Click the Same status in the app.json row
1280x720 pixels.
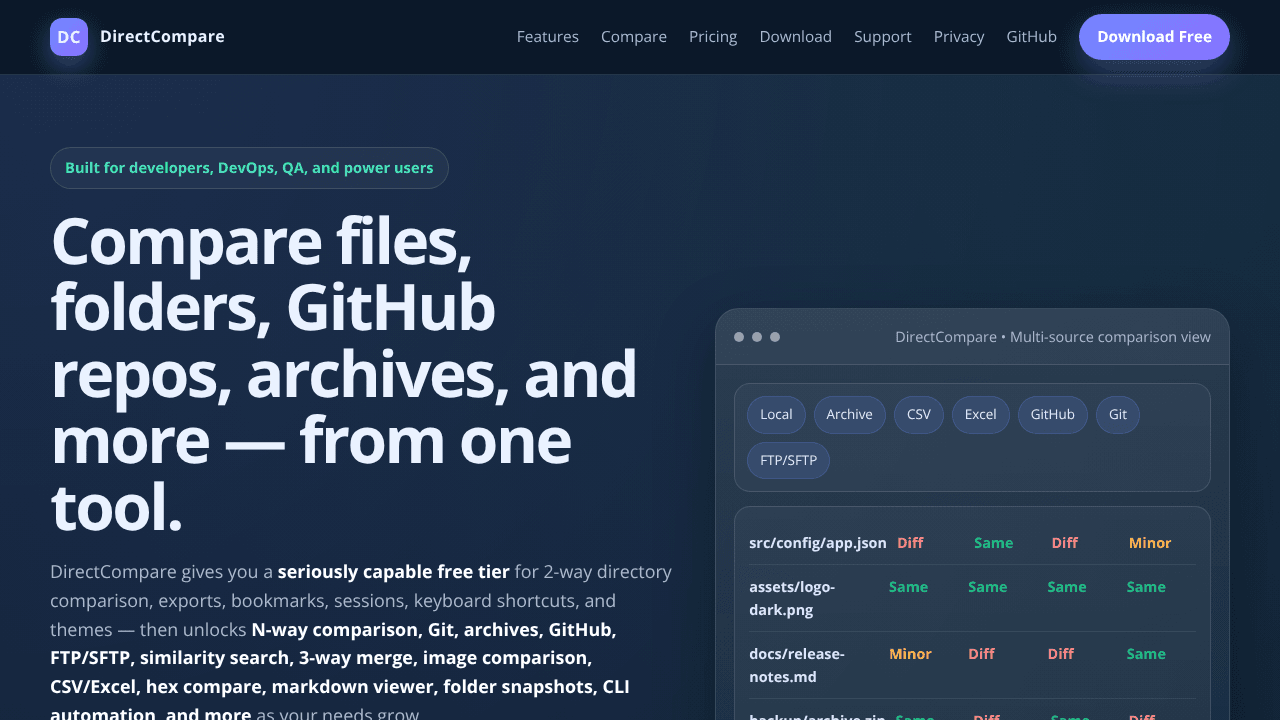[994, 543]
